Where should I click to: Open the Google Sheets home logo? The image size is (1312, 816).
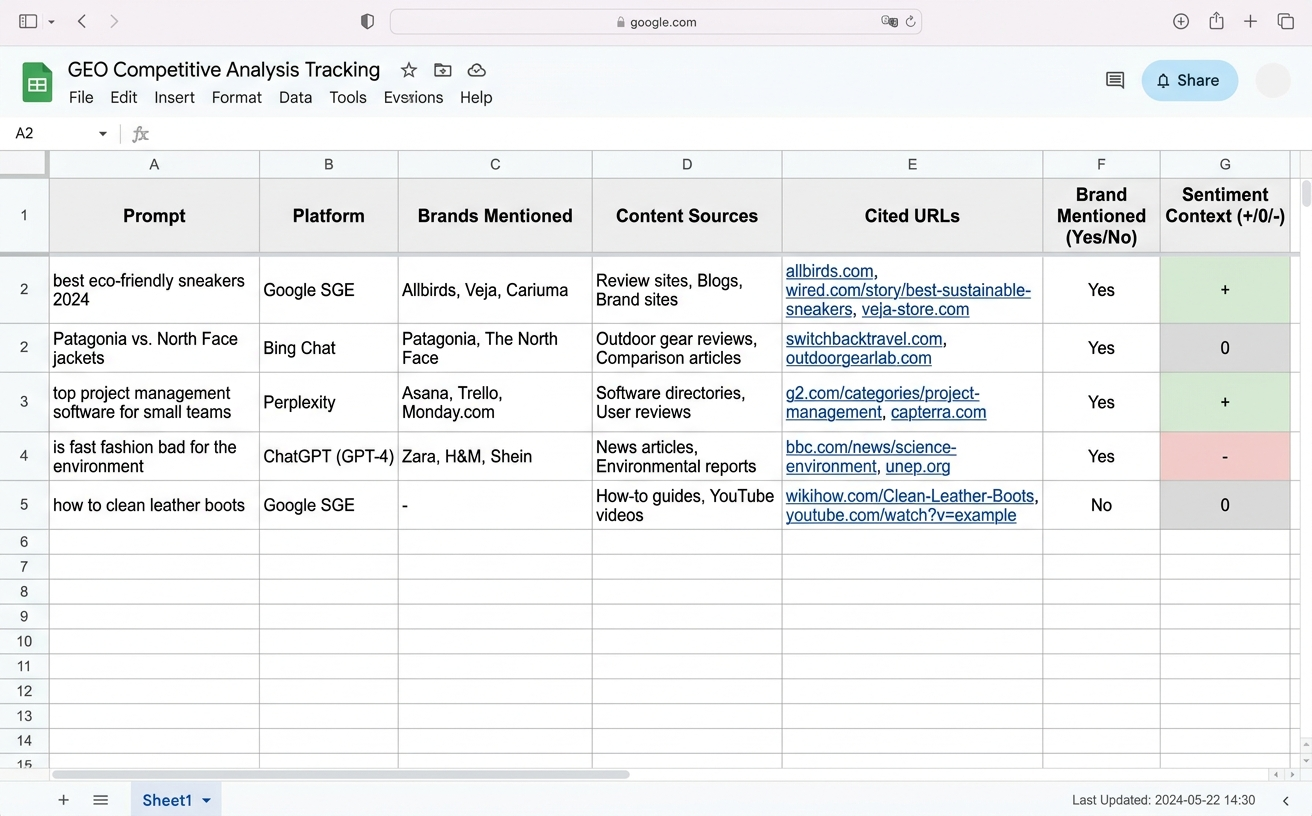coord(37,83)
